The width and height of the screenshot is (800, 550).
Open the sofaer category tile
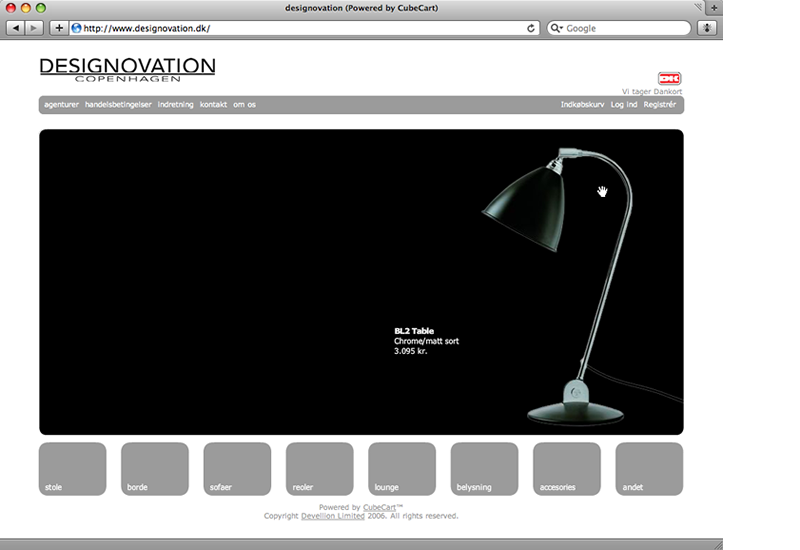237,469
